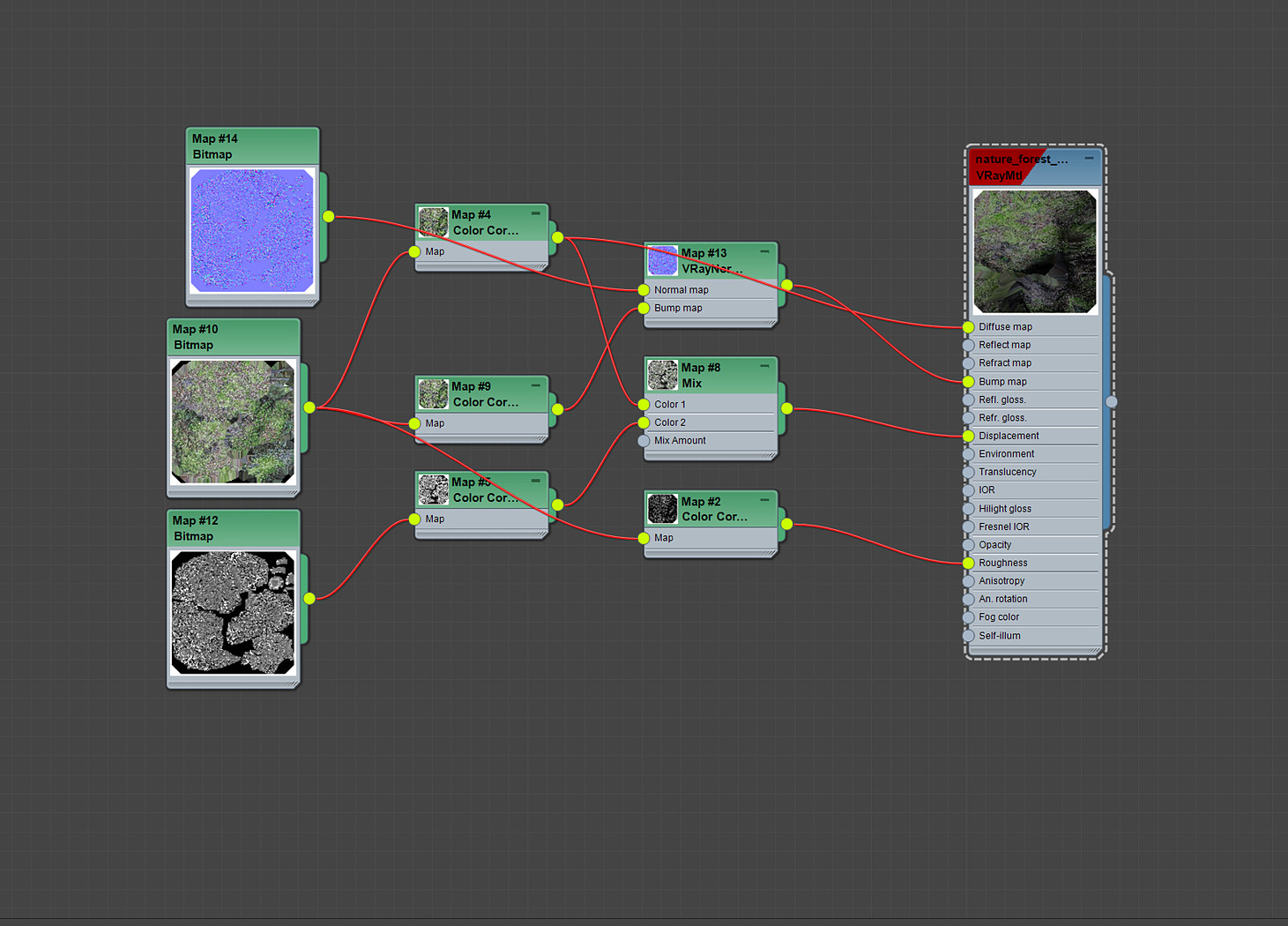
Task: Click the Map #8 Mix preview icon
Action: (x=662, y=375)
